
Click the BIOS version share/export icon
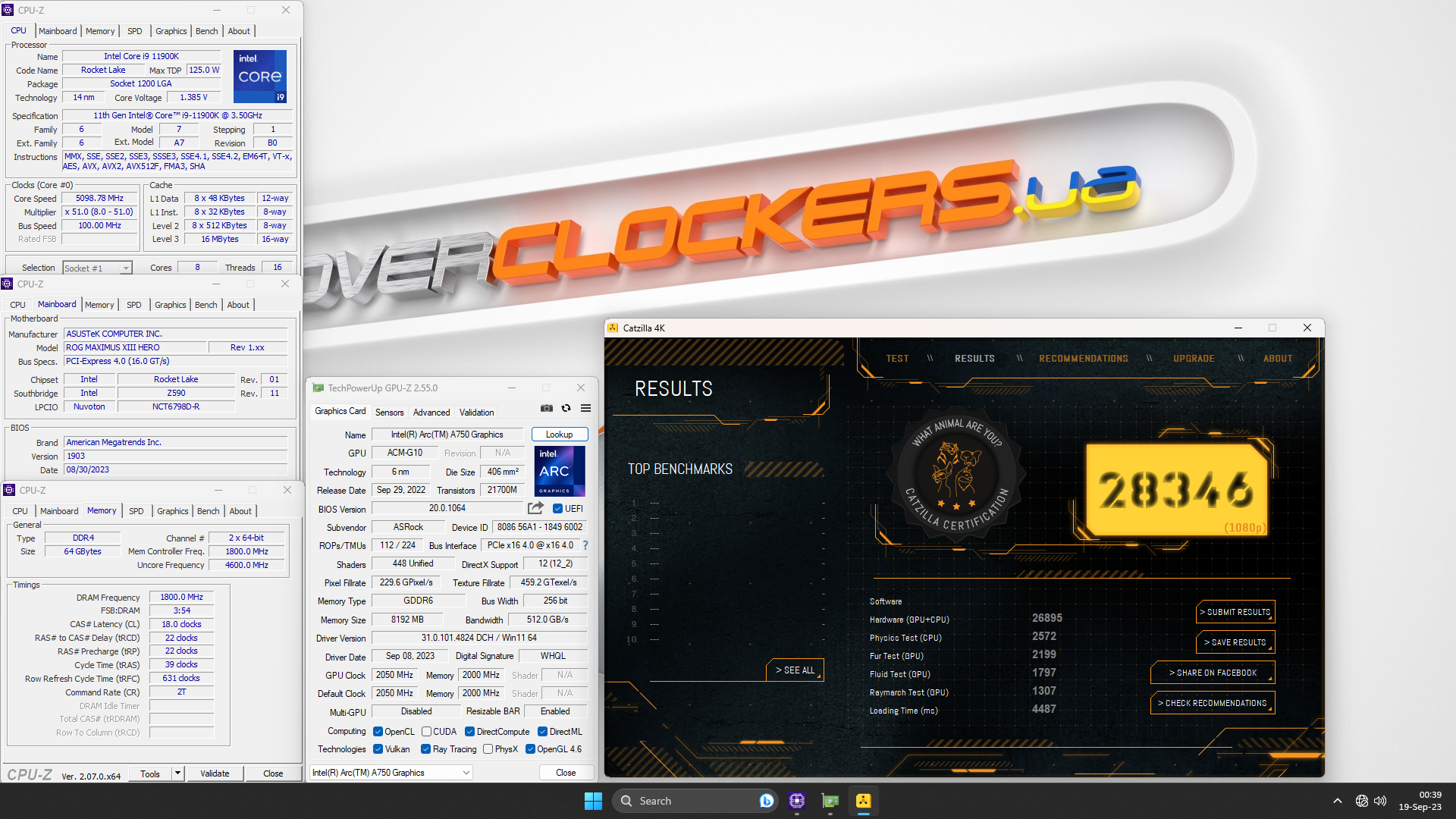click(536, 508)
